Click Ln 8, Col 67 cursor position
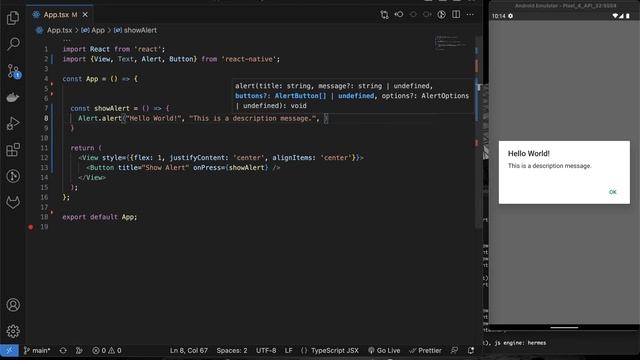Screen dimensions: 640x360 pos(189,350)
